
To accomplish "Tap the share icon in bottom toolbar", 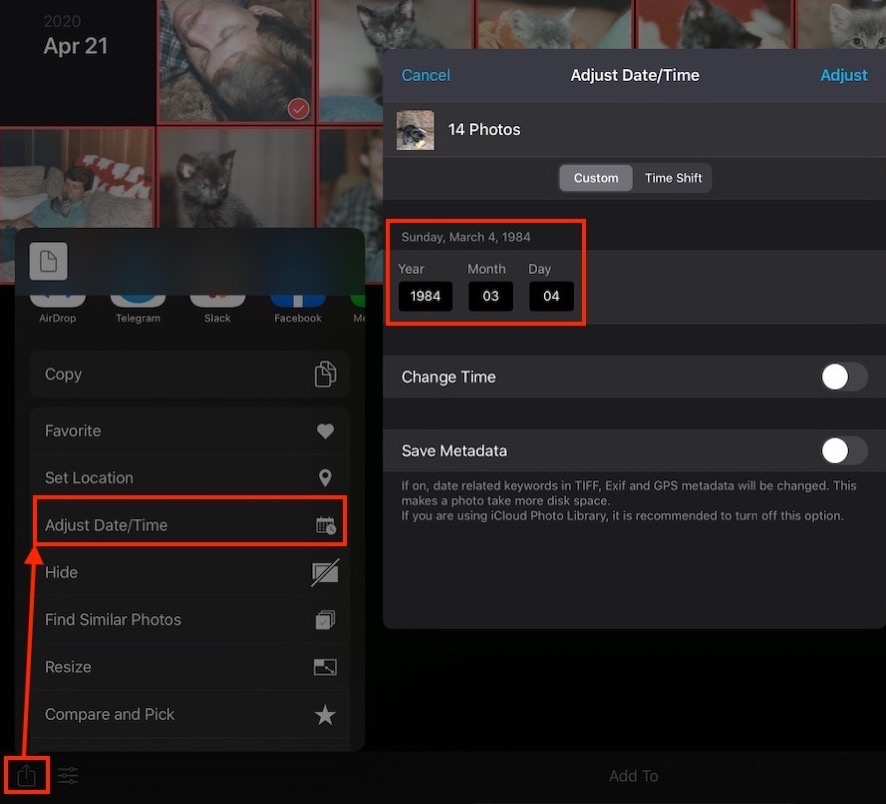I will pos(27,776).
